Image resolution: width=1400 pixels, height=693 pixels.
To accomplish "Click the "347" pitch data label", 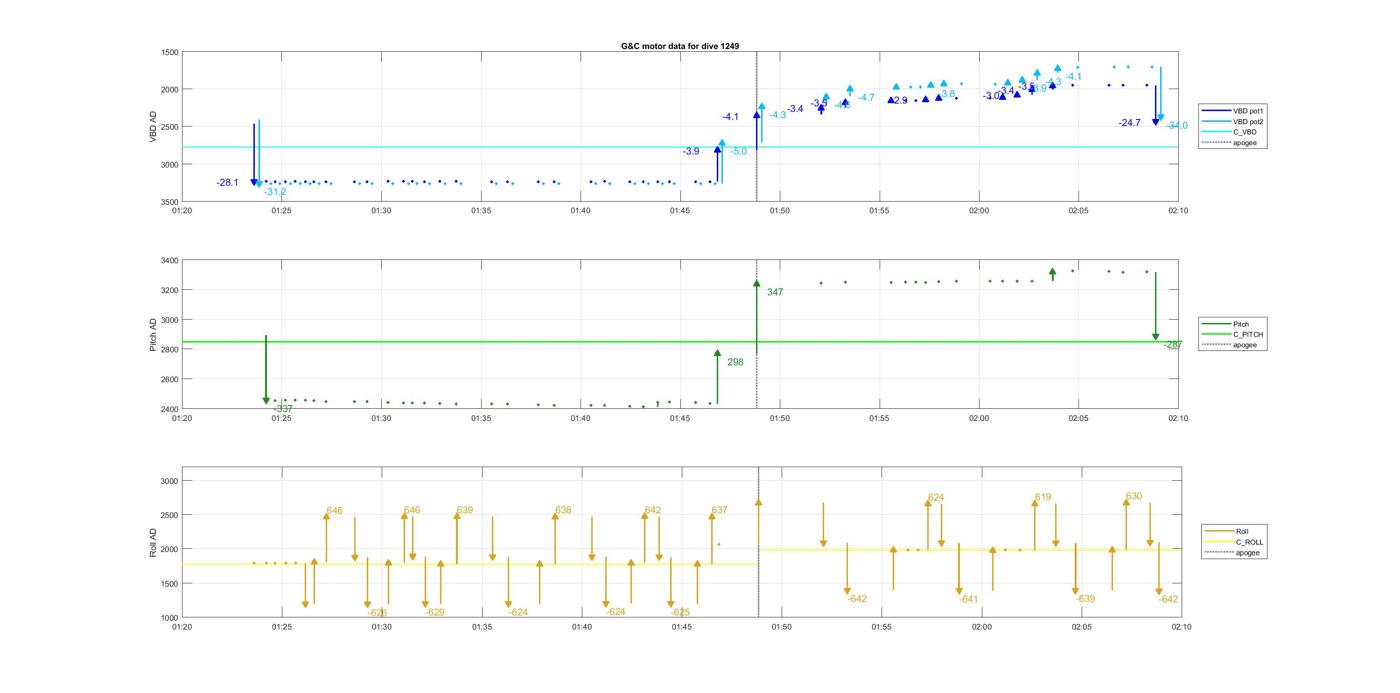I will coord(775,292).
